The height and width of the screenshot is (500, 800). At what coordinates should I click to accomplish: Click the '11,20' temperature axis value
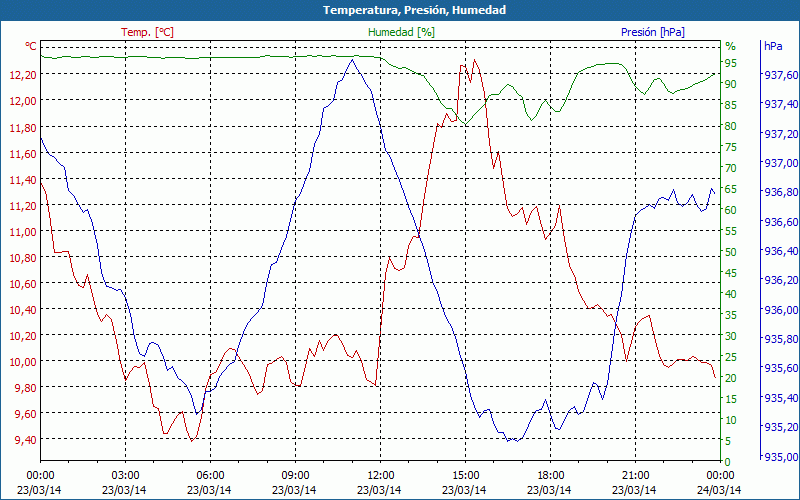click(23, 206)
